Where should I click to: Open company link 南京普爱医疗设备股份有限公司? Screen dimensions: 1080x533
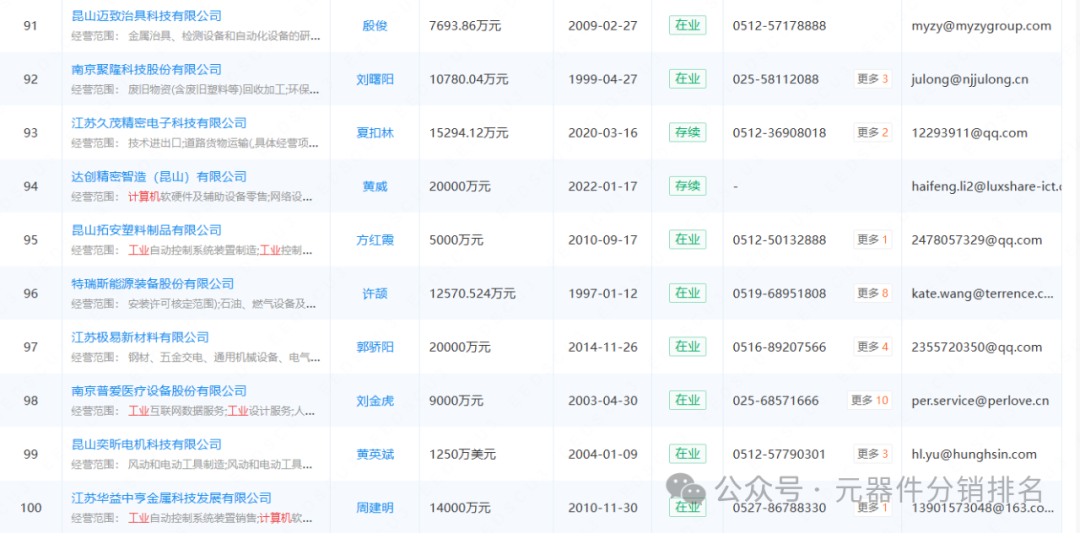tap(159, 391)
